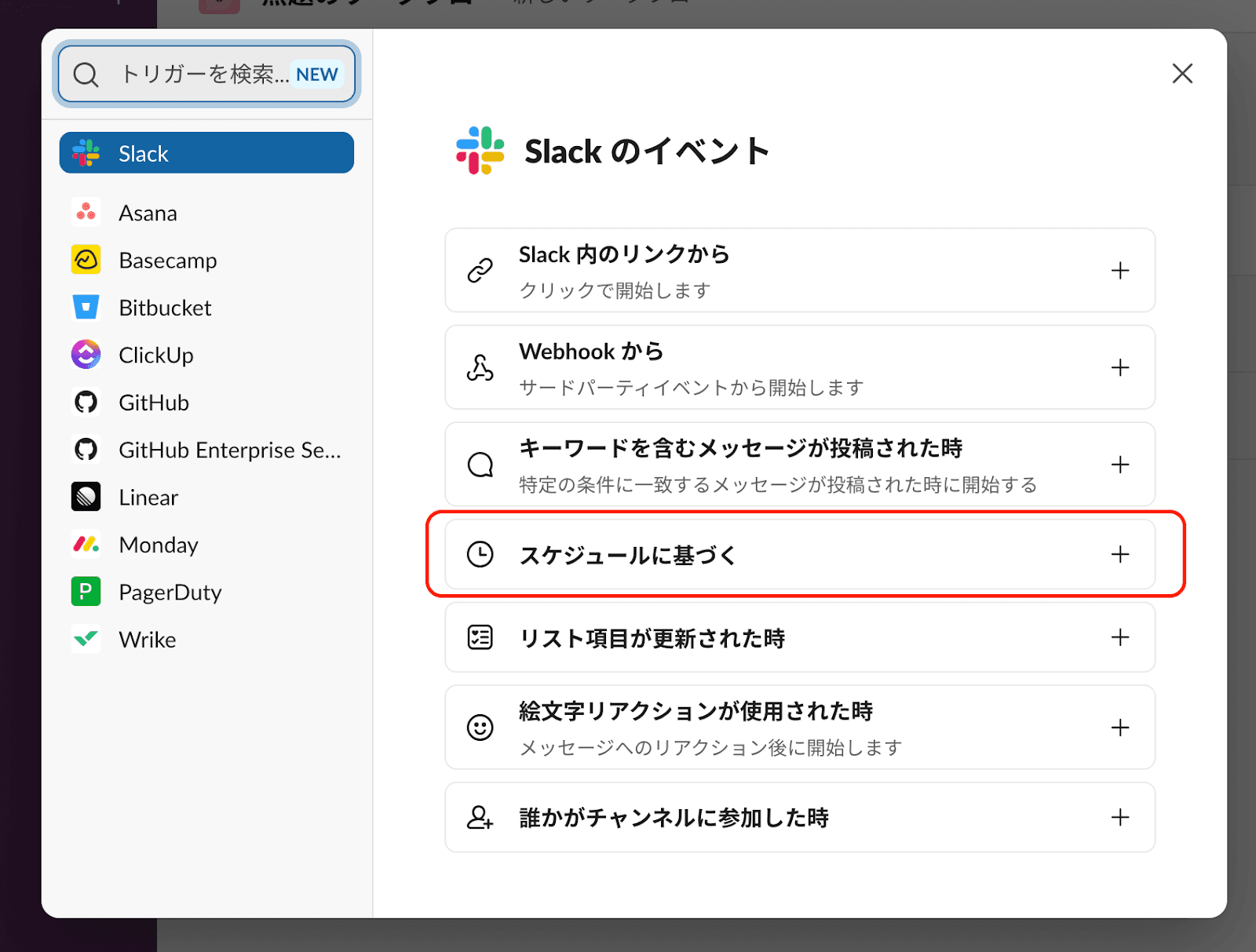Open PagerDuty triggers
The width and height of the screenshot is (1256, 952).
(206, 592)
